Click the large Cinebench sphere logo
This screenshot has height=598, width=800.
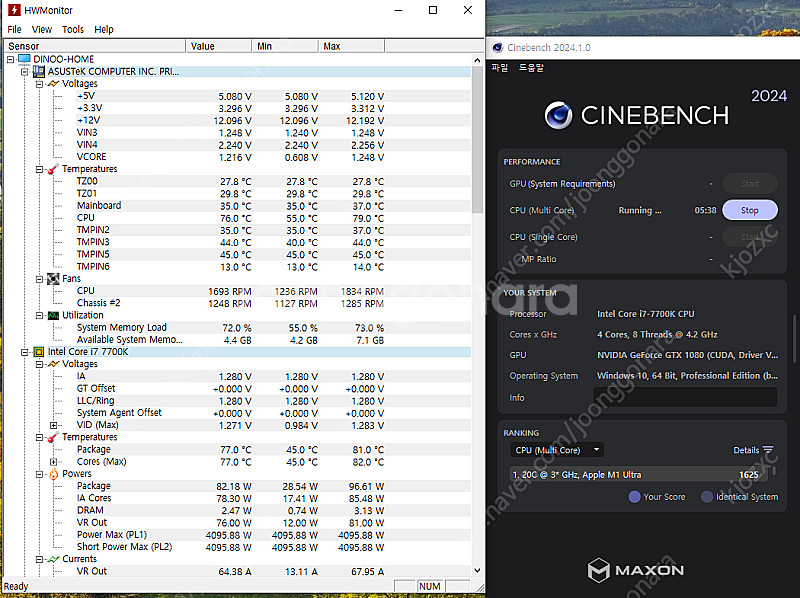click(x=558, y=115)
